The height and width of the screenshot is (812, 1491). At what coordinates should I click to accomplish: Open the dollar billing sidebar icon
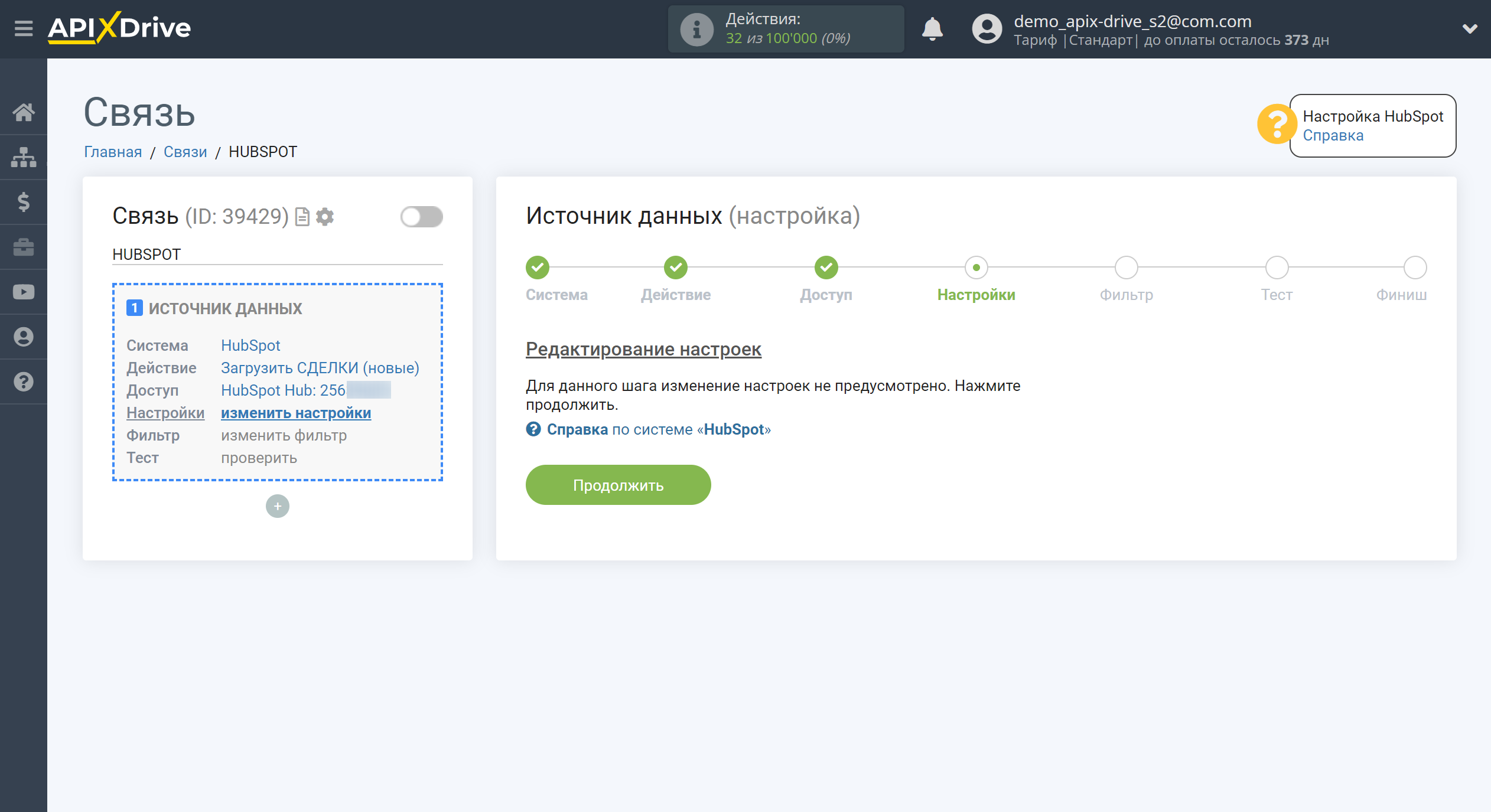coord(24,202)
